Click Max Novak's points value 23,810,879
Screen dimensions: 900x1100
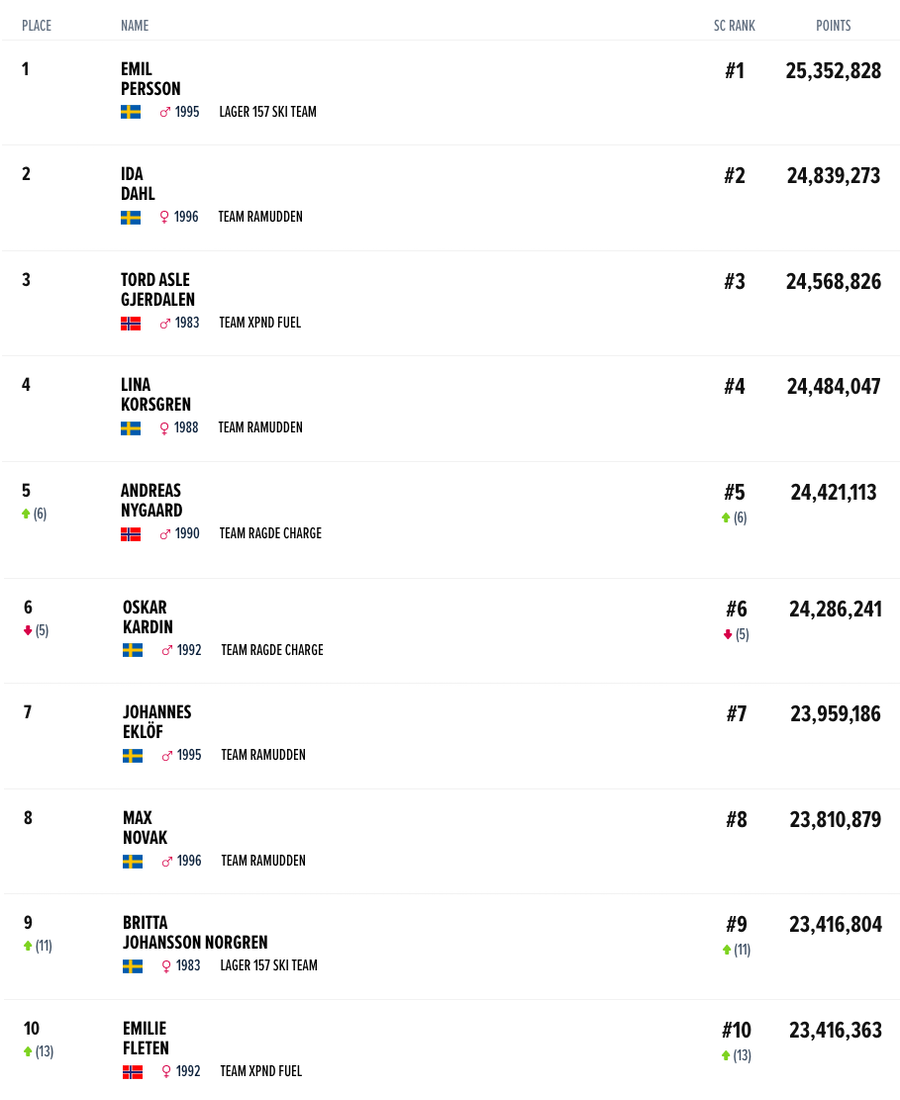pos(835,820)
